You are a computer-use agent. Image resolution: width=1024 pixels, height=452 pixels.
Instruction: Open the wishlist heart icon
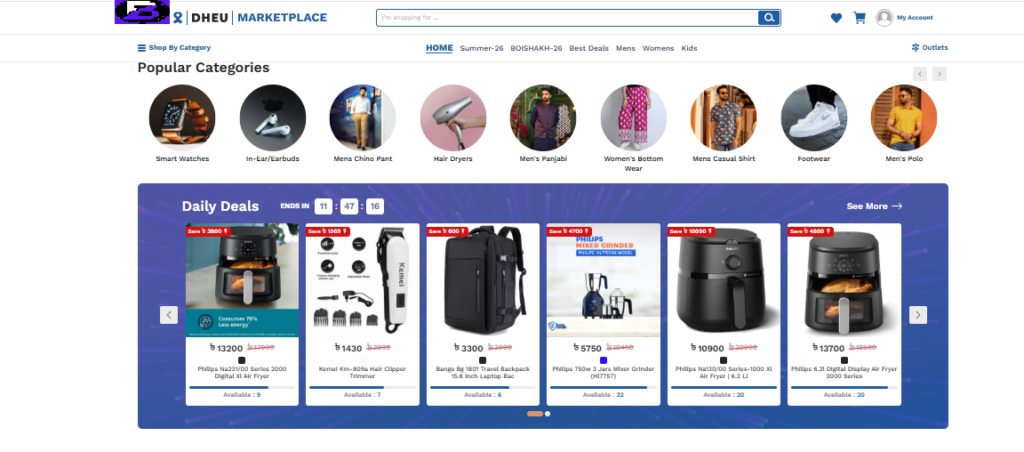tap(836, 18)
